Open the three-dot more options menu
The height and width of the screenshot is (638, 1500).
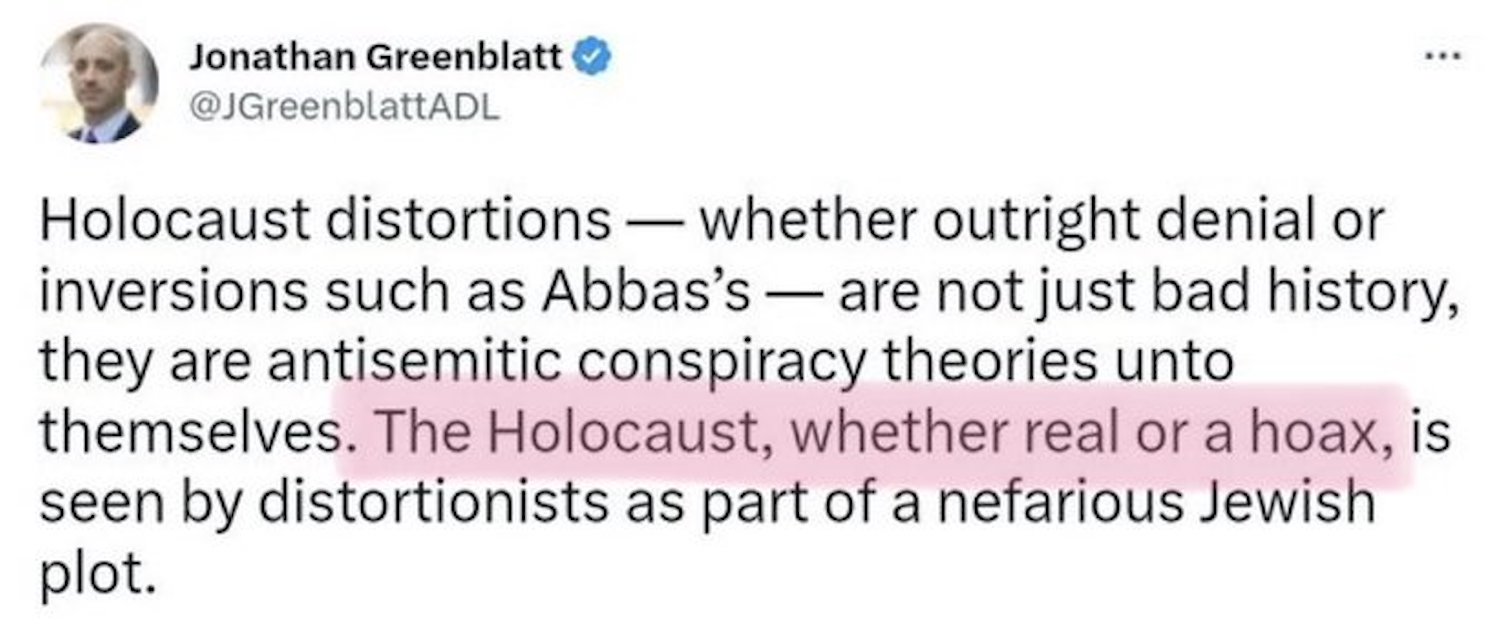click(1447, 59)
